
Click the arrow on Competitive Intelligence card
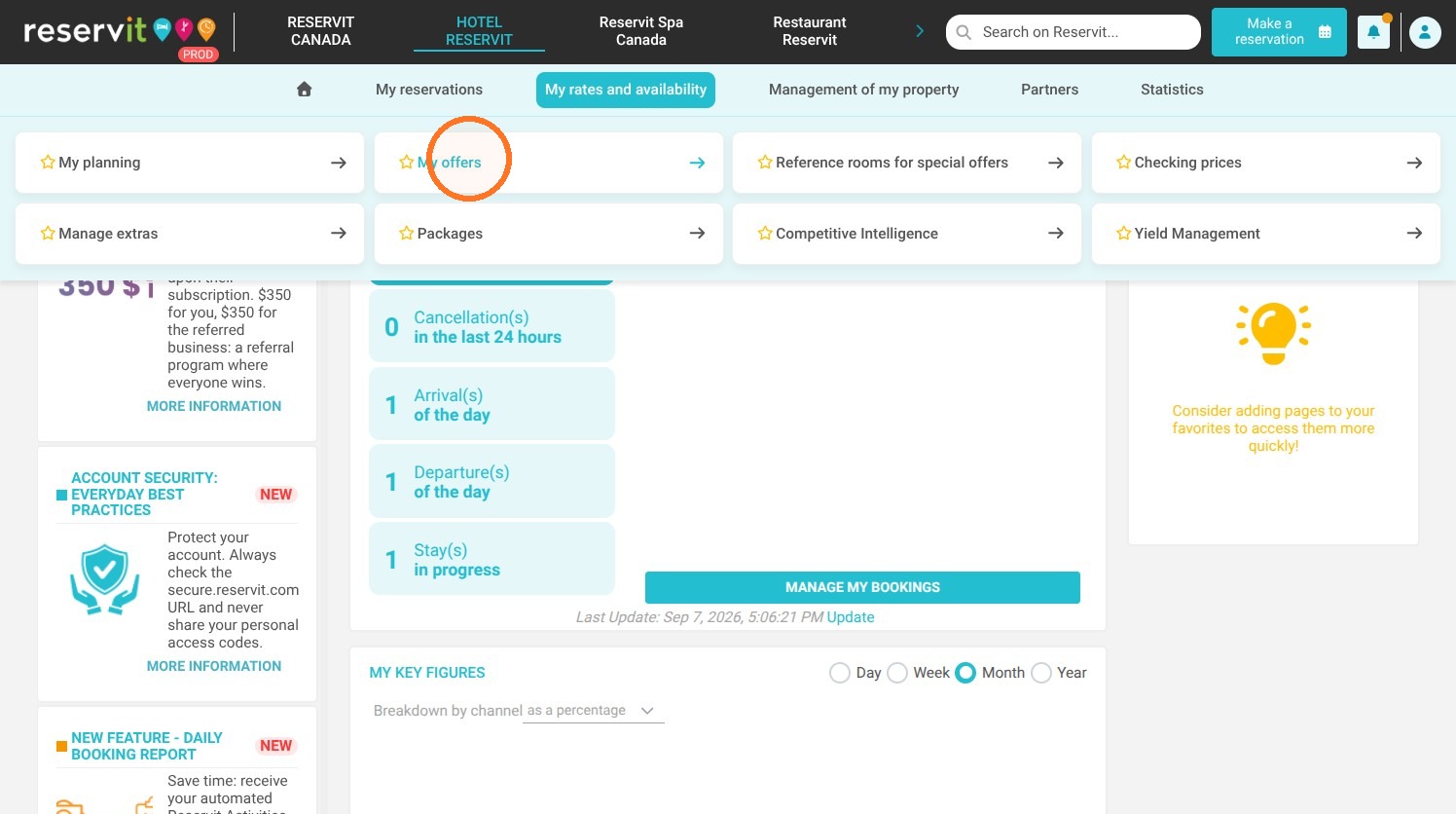tap(1056, 234)
